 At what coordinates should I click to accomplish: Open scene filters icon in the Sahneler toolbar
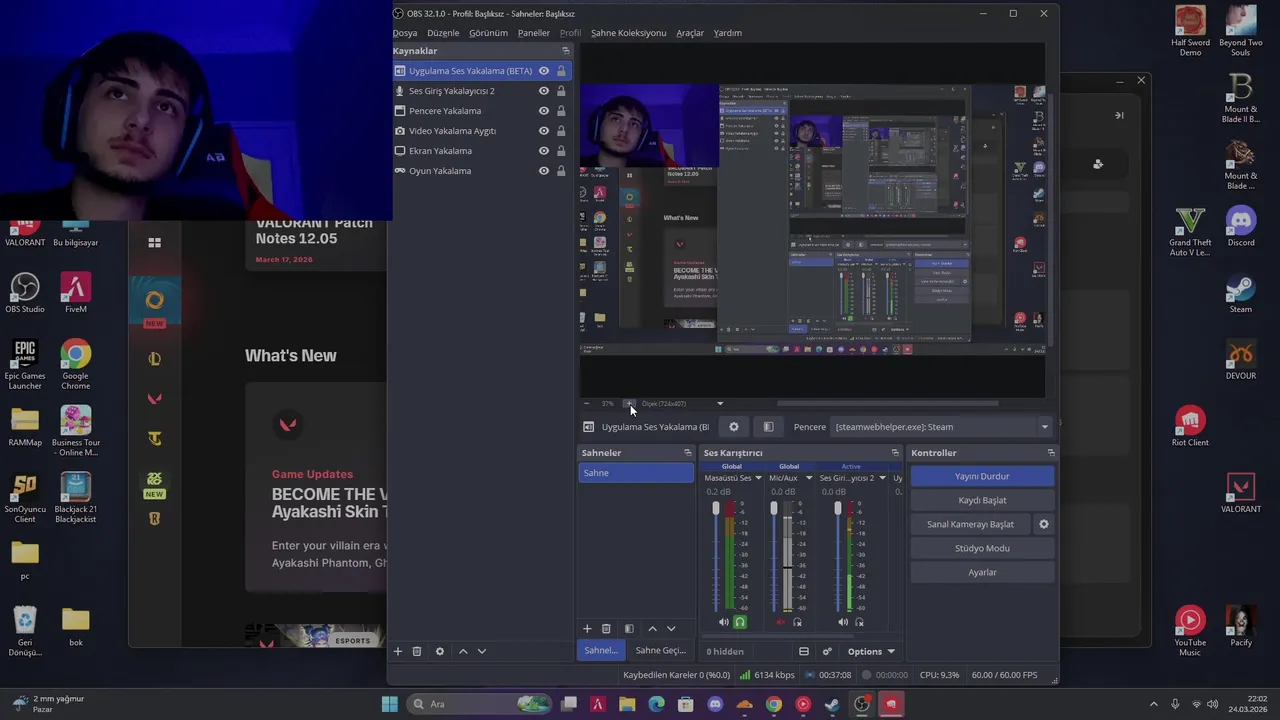(x=629, y=629)
